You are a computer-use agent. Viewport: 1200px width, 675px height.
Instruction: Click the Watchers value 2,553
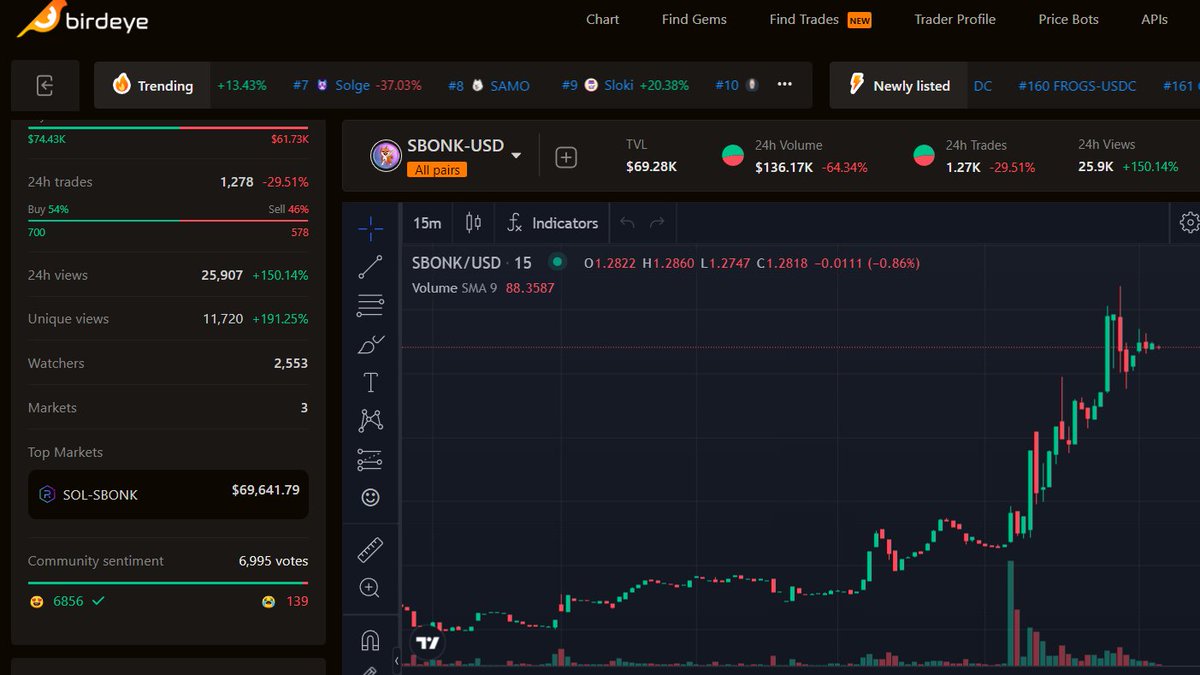click(291, 363)
